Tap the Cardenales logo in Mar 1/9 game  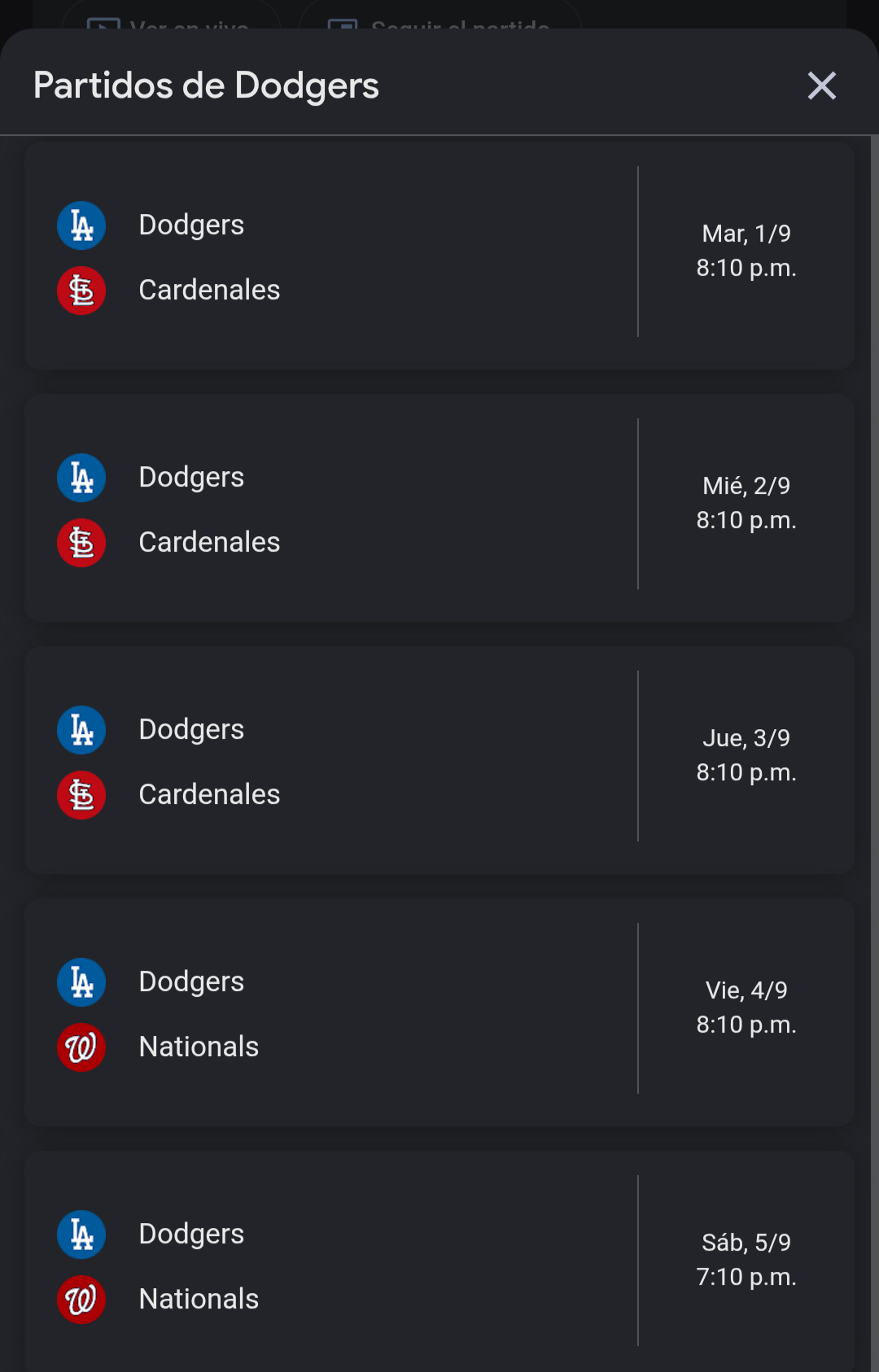pyautogui.click(x=81, y=291)
